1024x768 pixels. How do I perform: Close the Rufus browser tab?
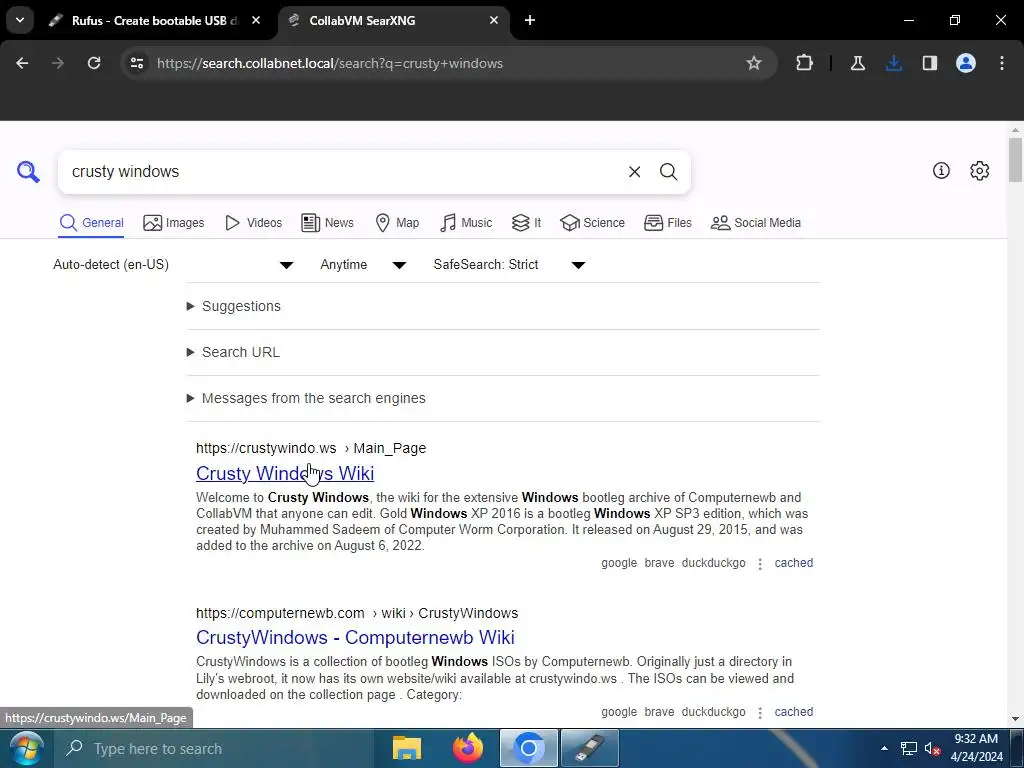click(256, 20)
